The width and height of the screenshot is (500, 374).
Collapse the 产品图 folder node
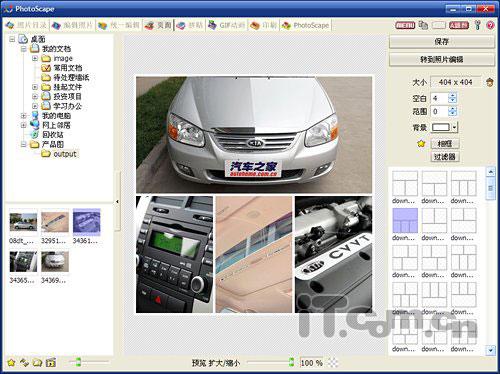(x=24, y=145)
